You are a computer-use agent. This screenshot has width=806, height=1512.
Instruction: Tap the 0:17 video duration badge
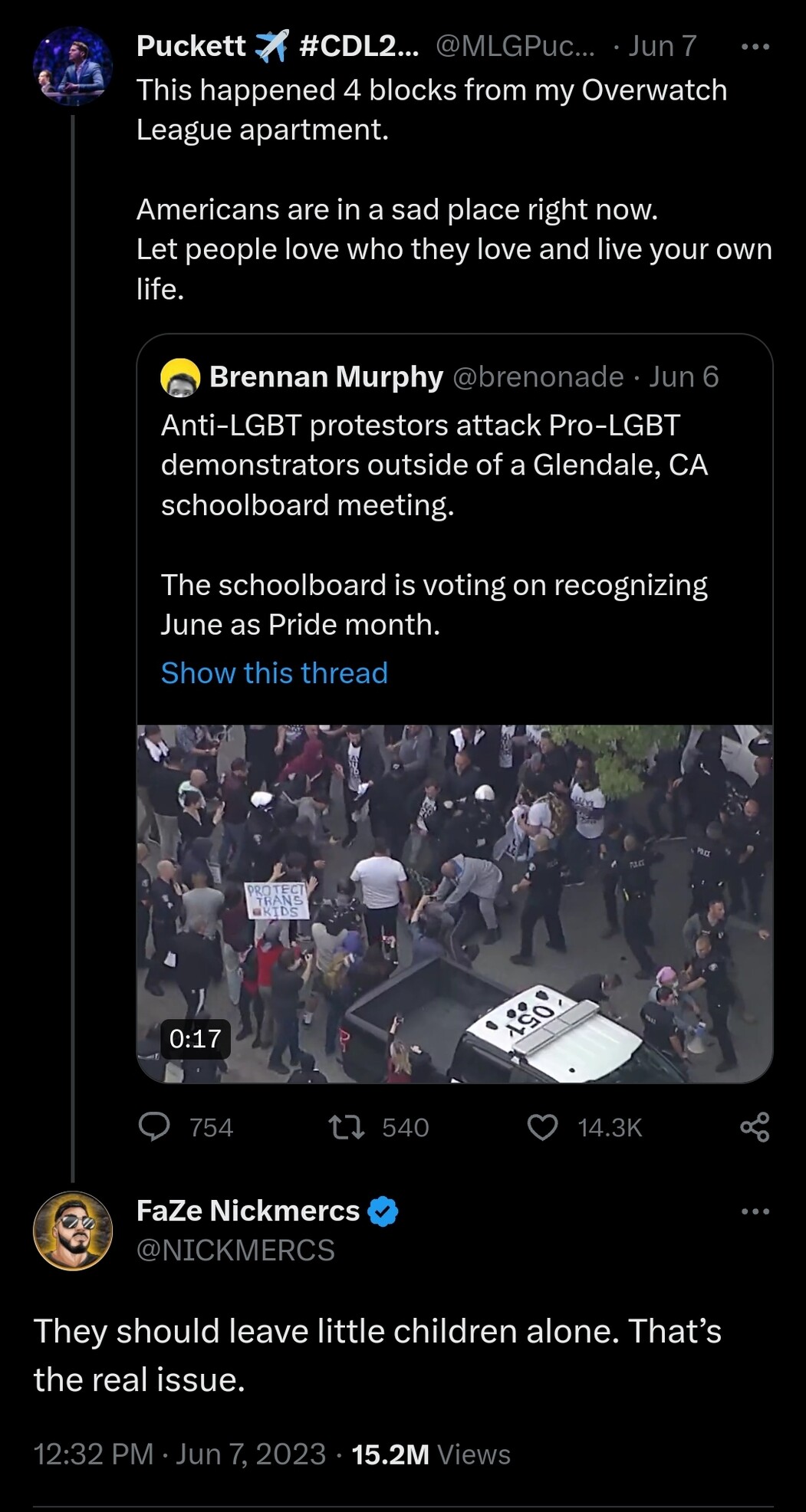coord(195,1039)
